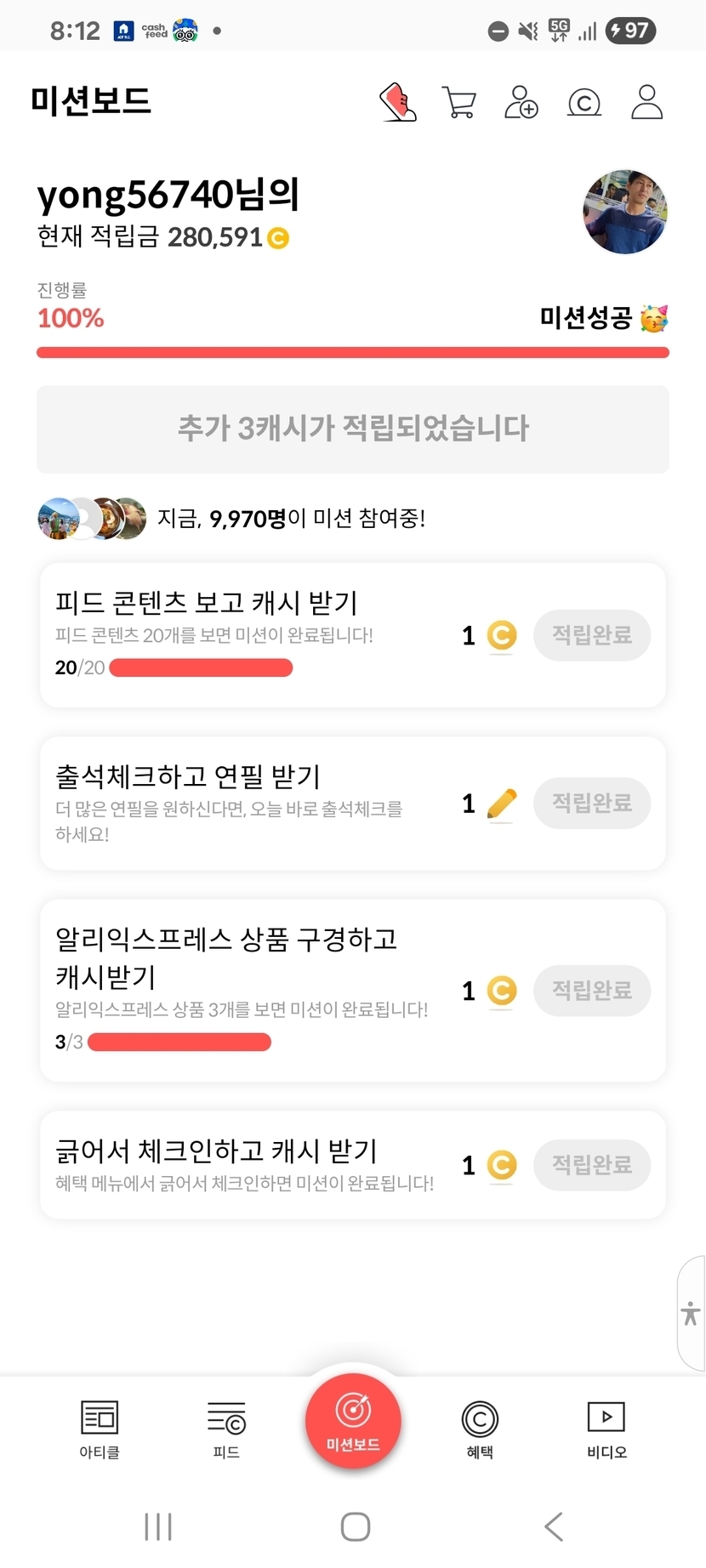Image resolution: width=706 pixels, height=1568 pixels.
Task: Tap the red sneaker step-counter icon
Action: pos(397,102)
